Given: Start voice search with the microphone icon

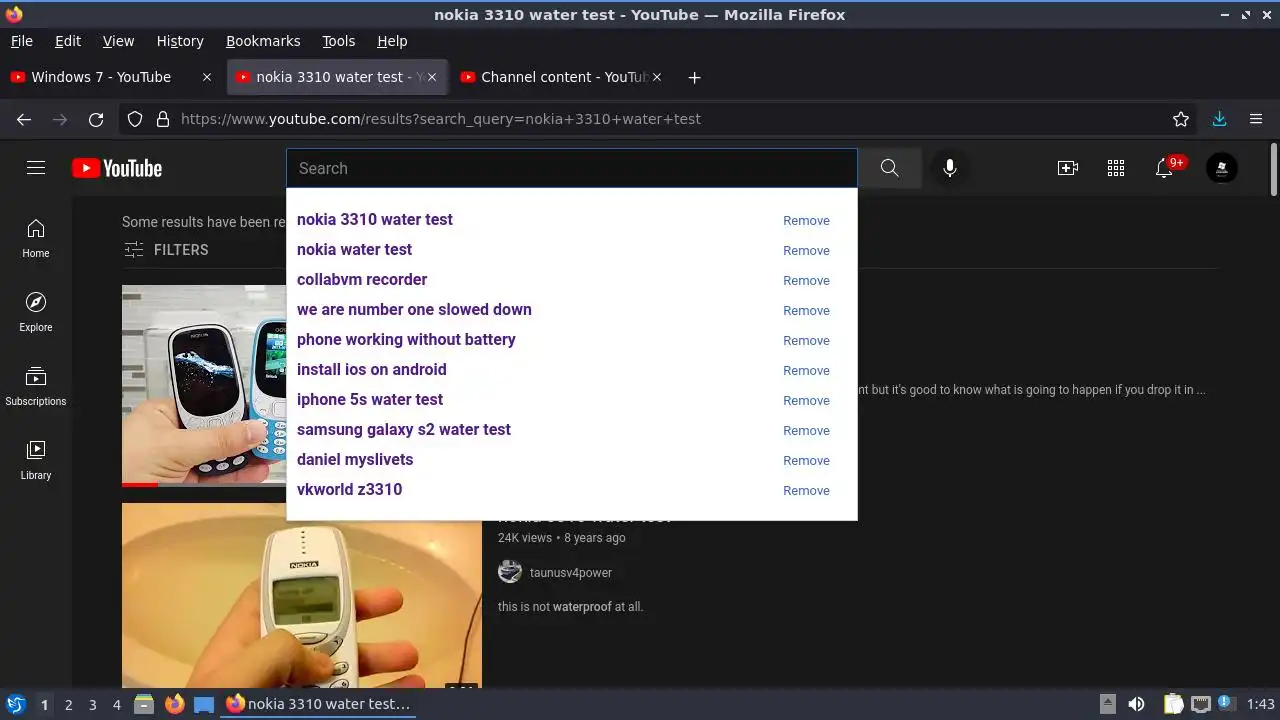Looking at the screenshot, I should (950, 168).
